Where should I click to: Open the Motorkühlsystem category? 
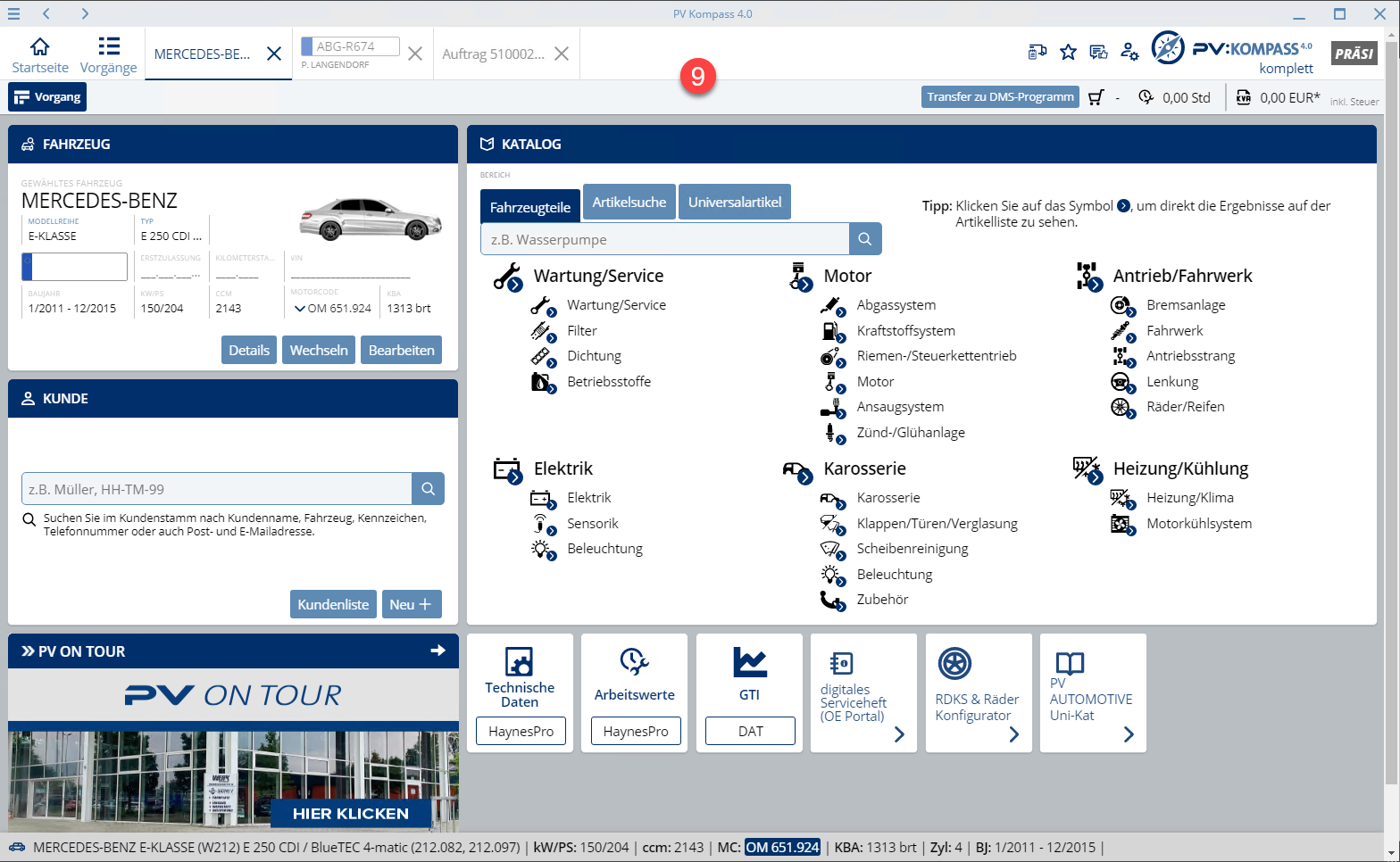[x=1199, y=524]
